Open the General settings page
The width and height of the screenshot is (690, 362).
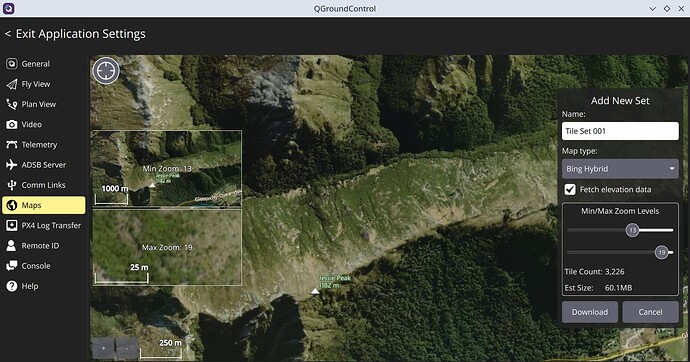pyautogui.click(x=44, y=64)
